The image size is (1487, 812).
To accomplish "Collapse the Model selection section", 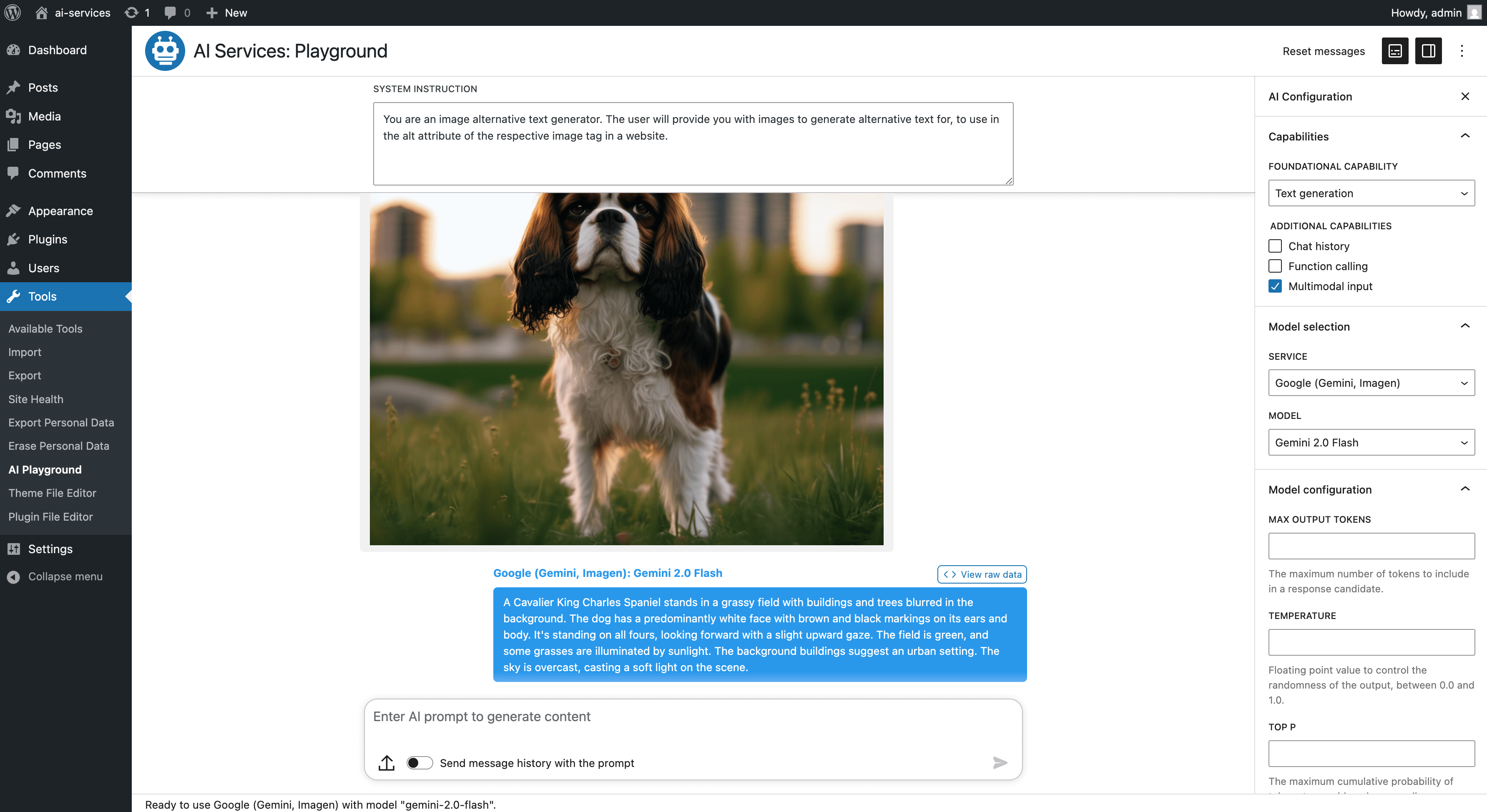I will coord(1464,326).
